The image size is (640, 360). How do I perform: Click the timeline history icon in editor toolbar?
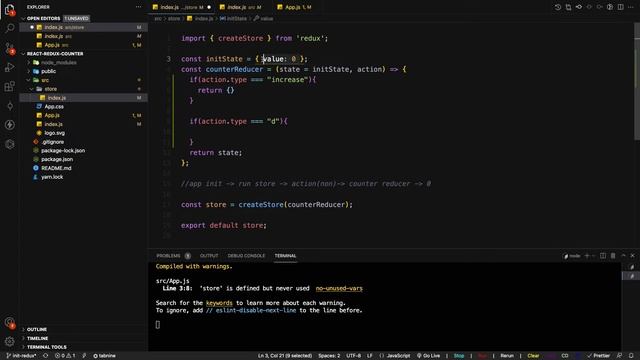[558, 7]
